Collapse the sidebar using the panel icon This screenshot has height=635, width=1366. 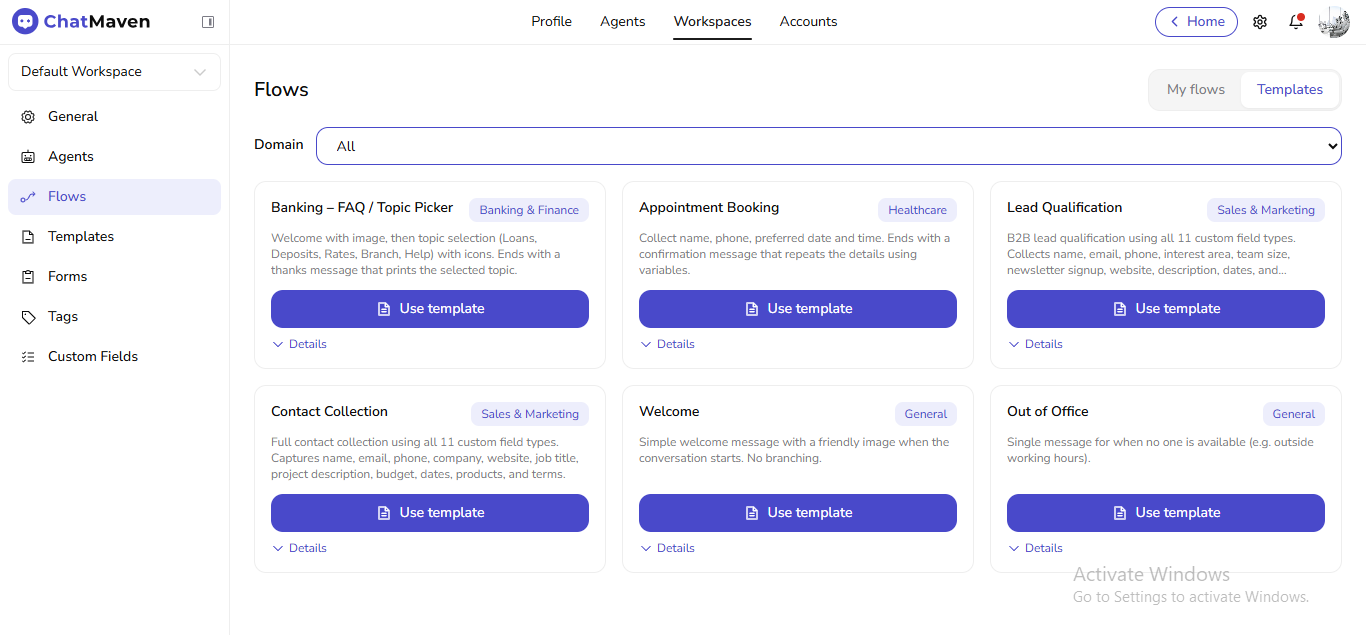208,21
